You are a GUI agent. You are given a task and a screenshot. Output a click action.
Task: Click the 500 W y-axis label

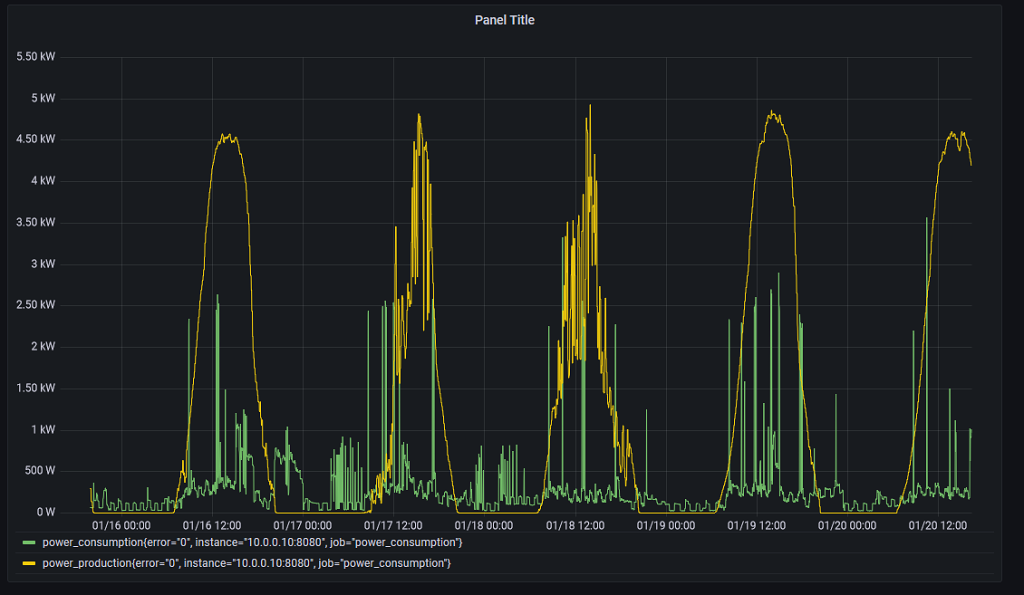point(38,471)
